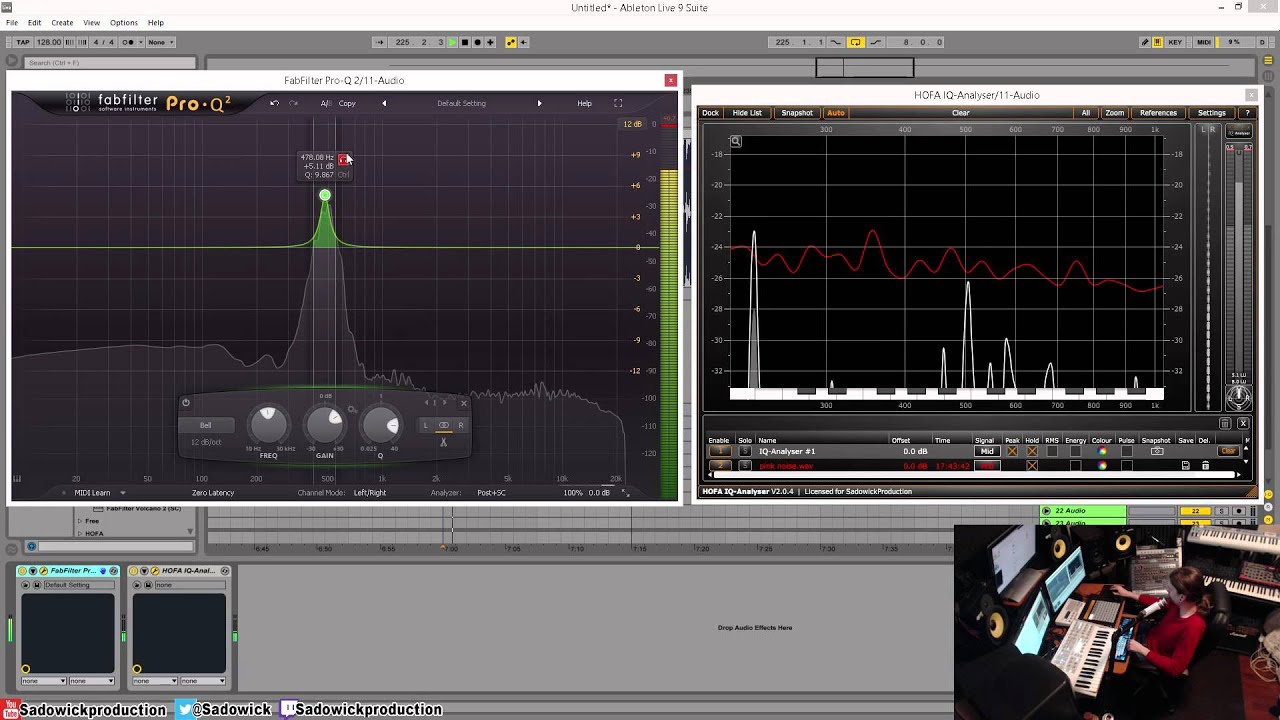Open the File menu
The height and width of the screenshot is (720, 1280).
pyautogui.click(x=12, y=22)
